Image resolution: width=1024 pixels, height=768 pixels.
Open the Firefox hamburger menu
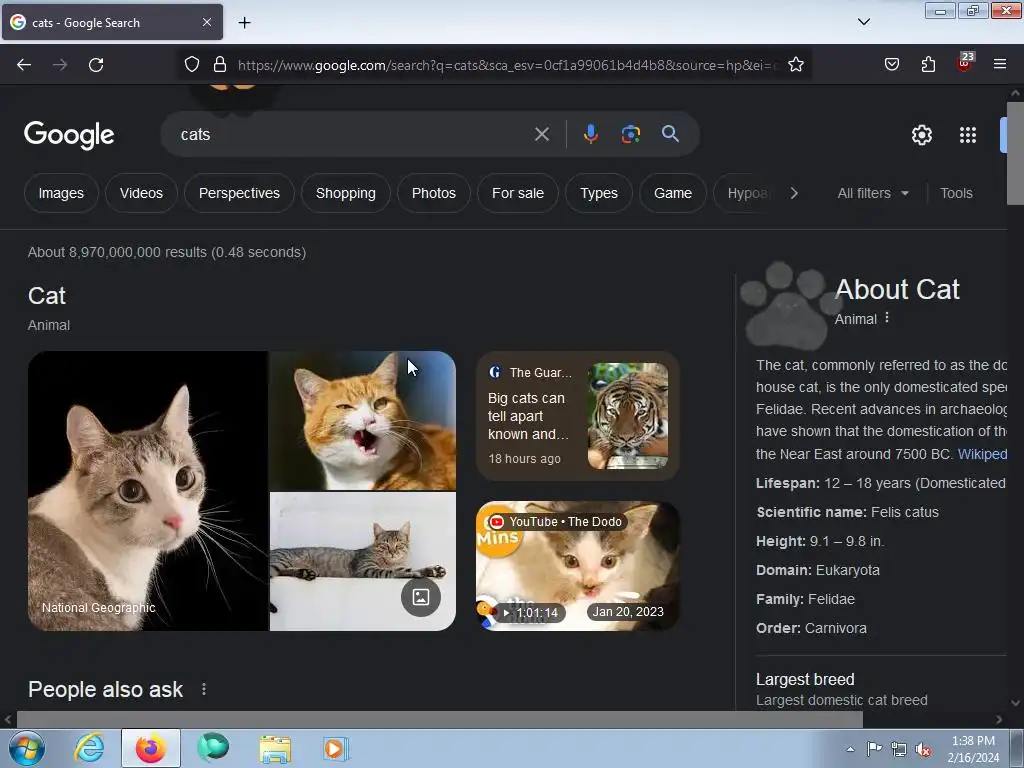click(x=999, y=64)
